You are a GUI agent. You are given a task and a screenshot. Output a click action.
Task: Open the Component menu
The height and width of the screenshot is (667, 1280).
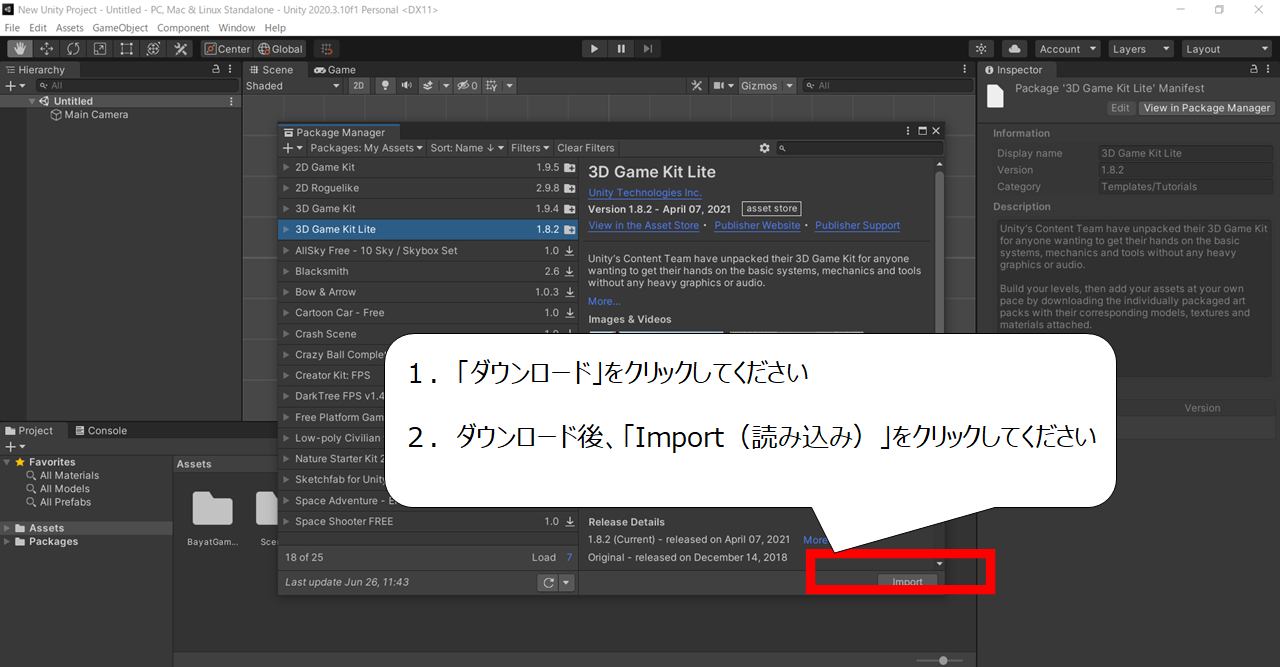[x=183, y=28]
